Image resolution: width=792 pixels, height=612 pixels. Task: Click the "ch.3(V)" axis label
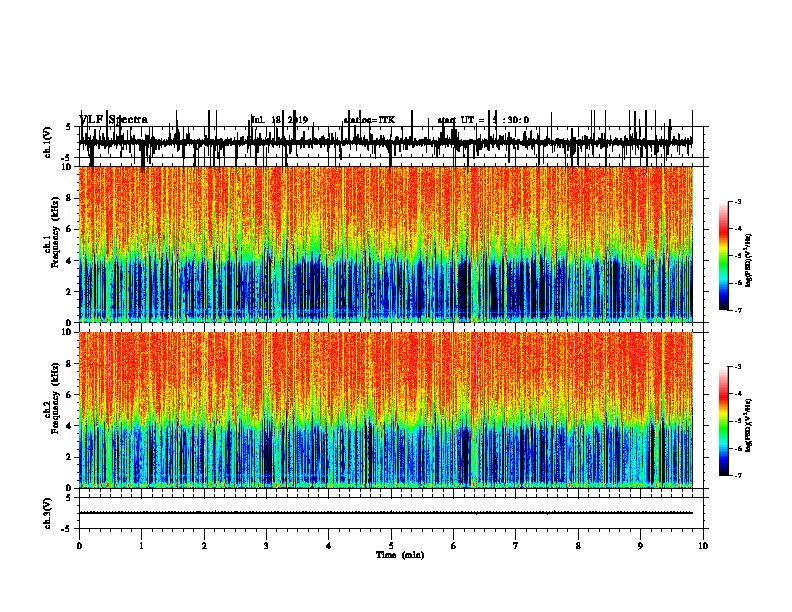[48, 513]
